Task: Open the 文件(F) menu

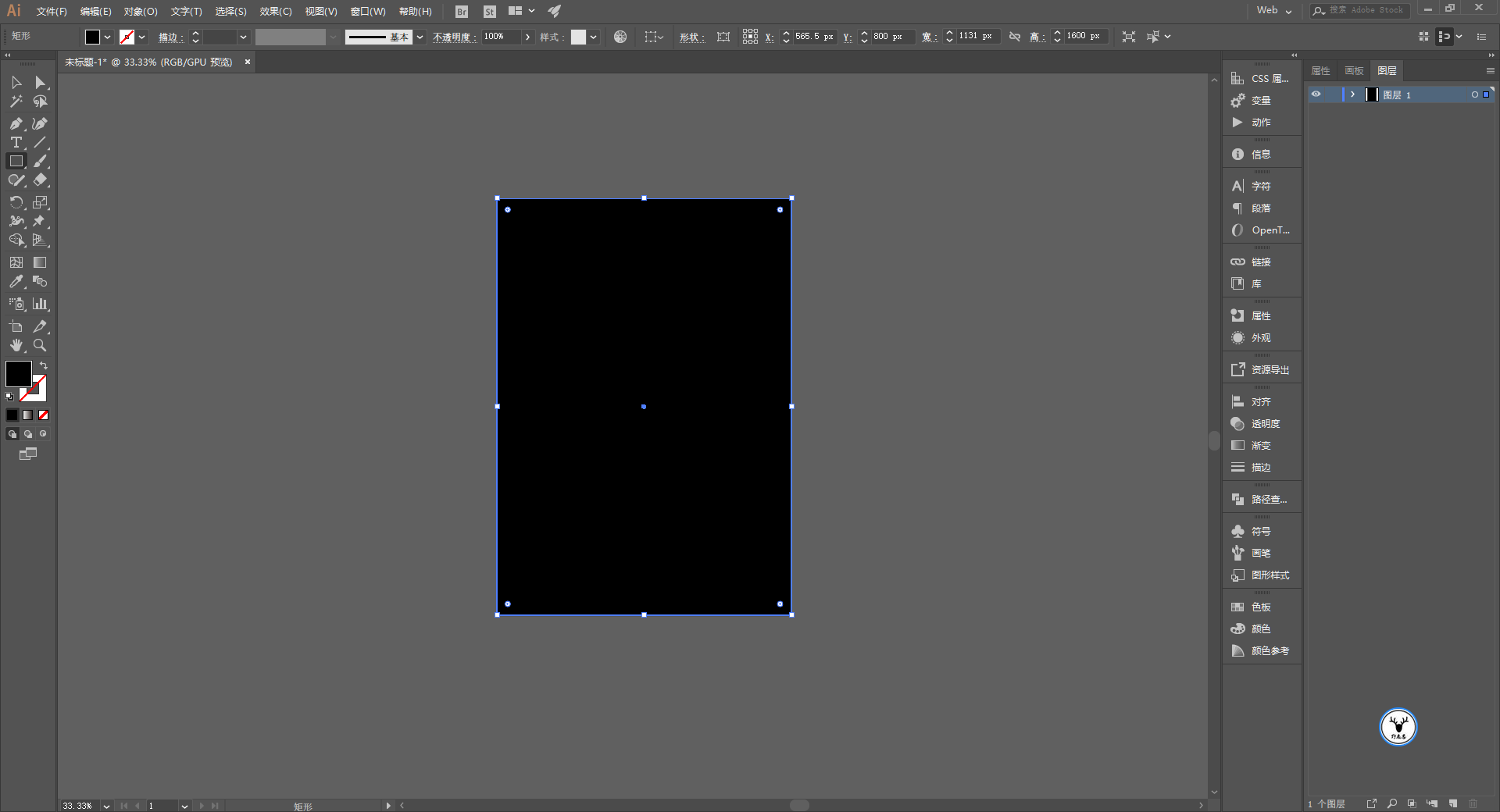Action: click(52, 12)
